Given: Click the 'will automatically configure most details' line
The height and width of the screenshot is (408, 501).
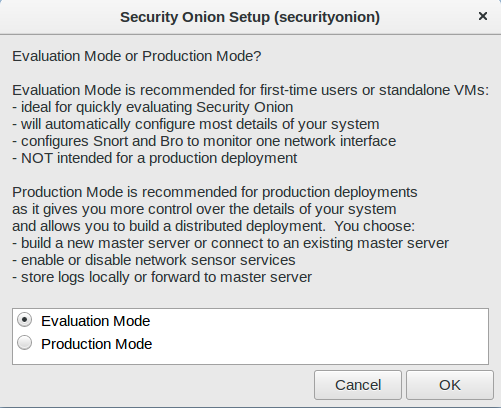Looking at the screenshot, I should pos(196,124).
